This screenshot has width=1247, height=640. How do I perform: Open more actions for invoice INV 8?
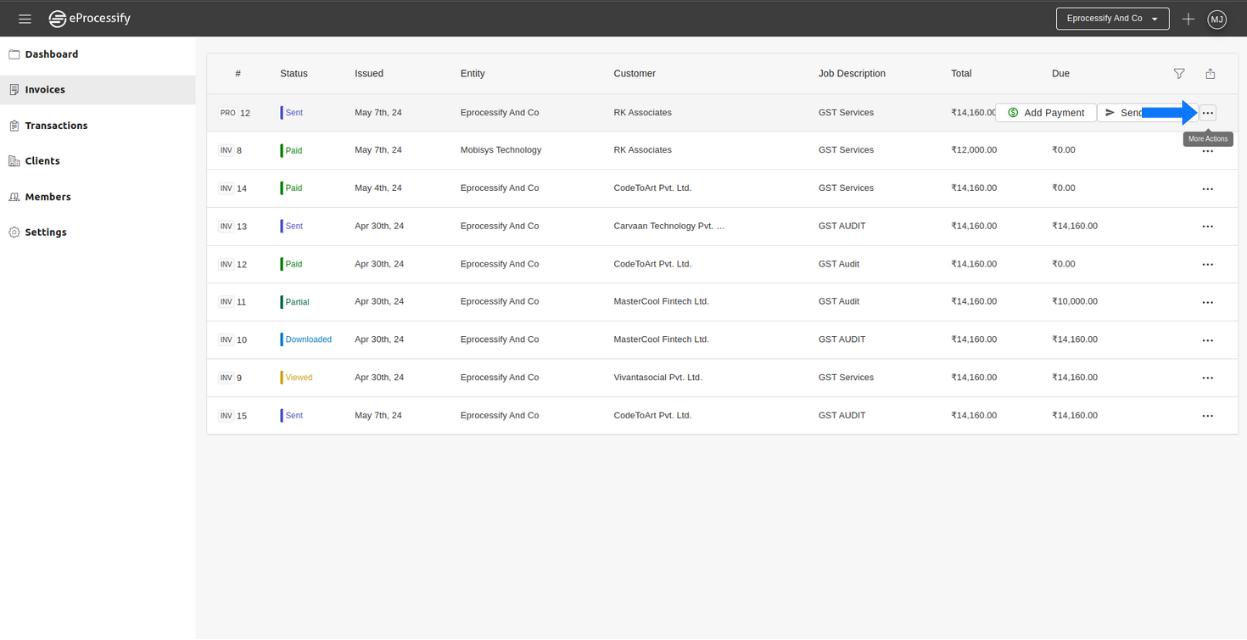pyautogui.click(x=1208, y=151)
